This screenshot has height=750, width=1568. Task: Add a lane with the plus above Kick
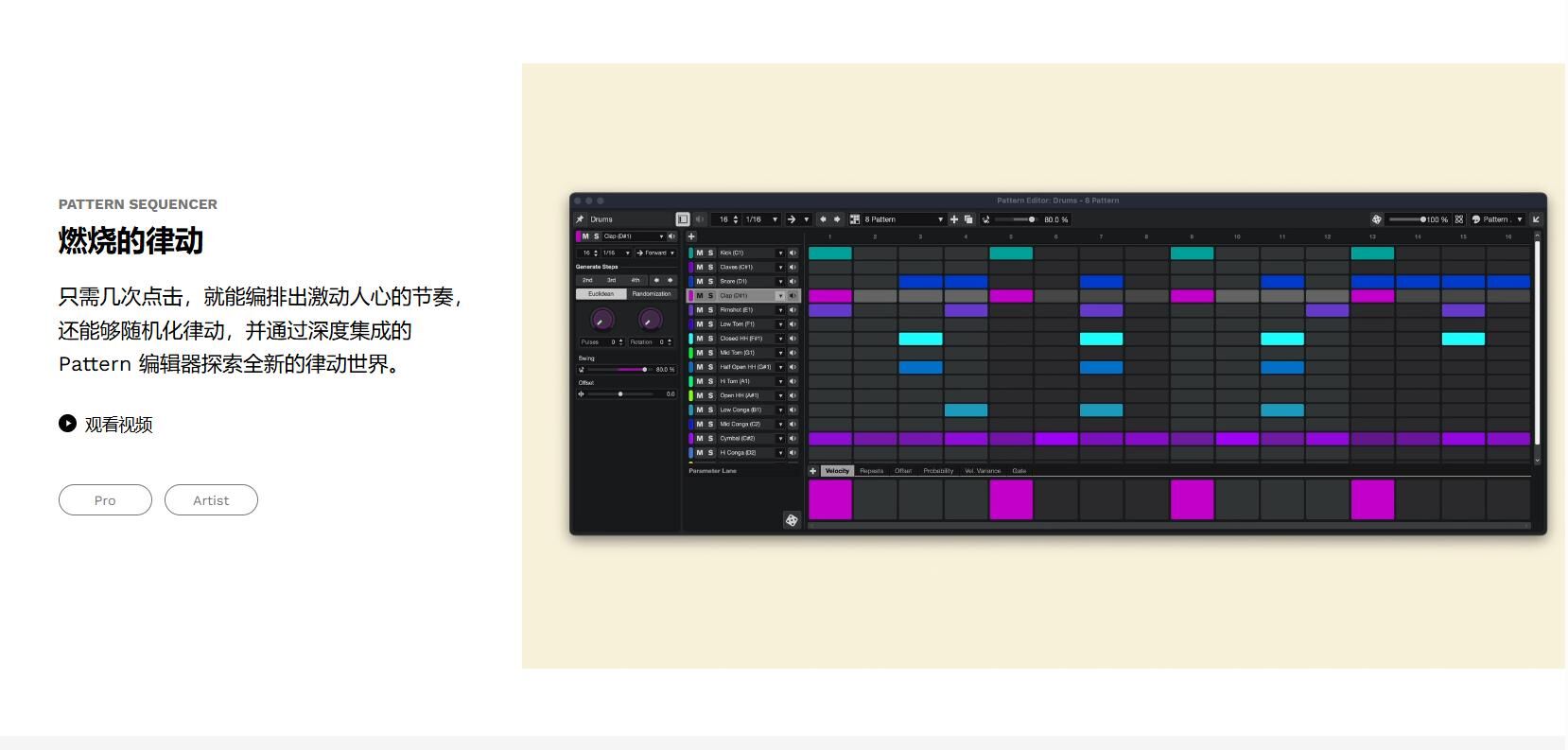tap(691, 236)
